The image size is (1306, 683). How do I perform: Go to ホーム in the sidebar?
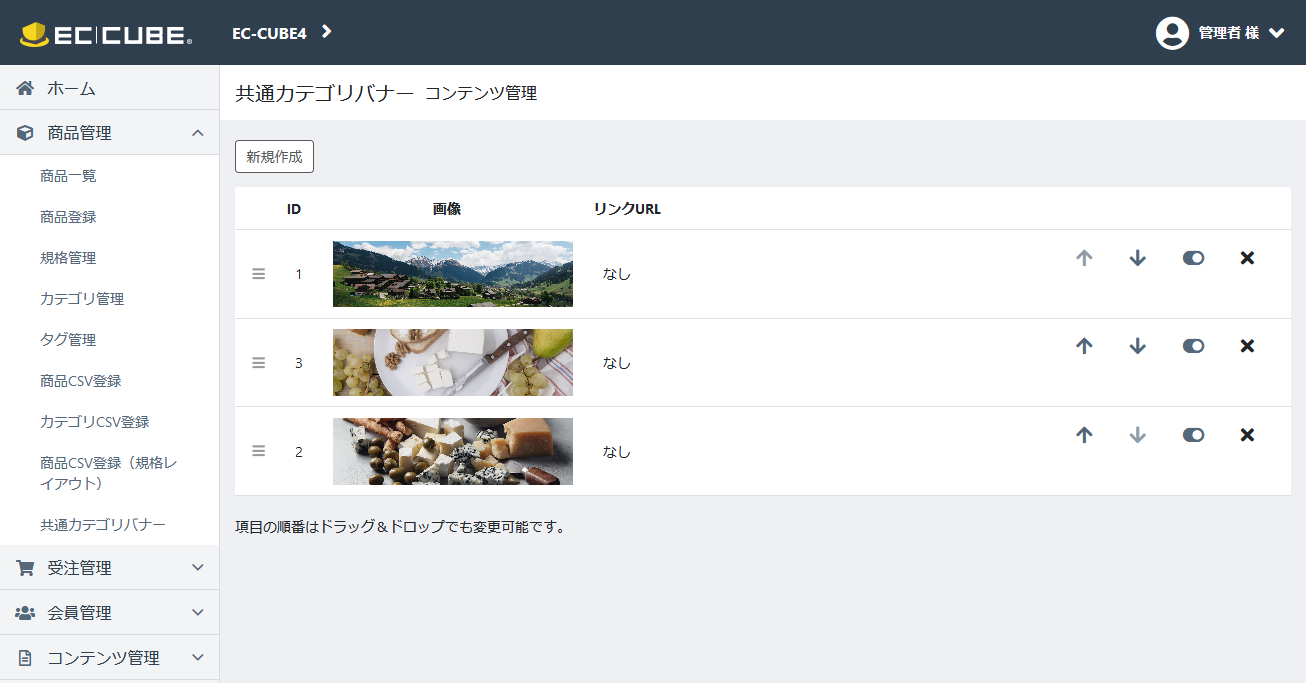coord(109,88)
